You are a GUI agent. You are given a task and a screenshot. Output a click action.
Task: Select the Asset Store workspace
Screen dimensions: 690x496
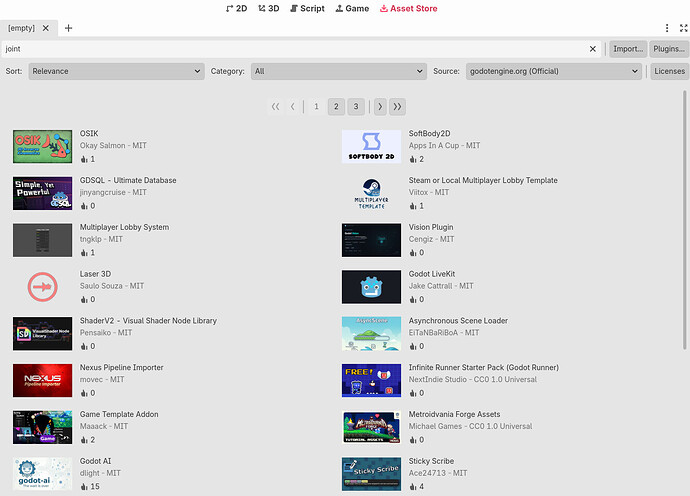click(x=408, y=8)
